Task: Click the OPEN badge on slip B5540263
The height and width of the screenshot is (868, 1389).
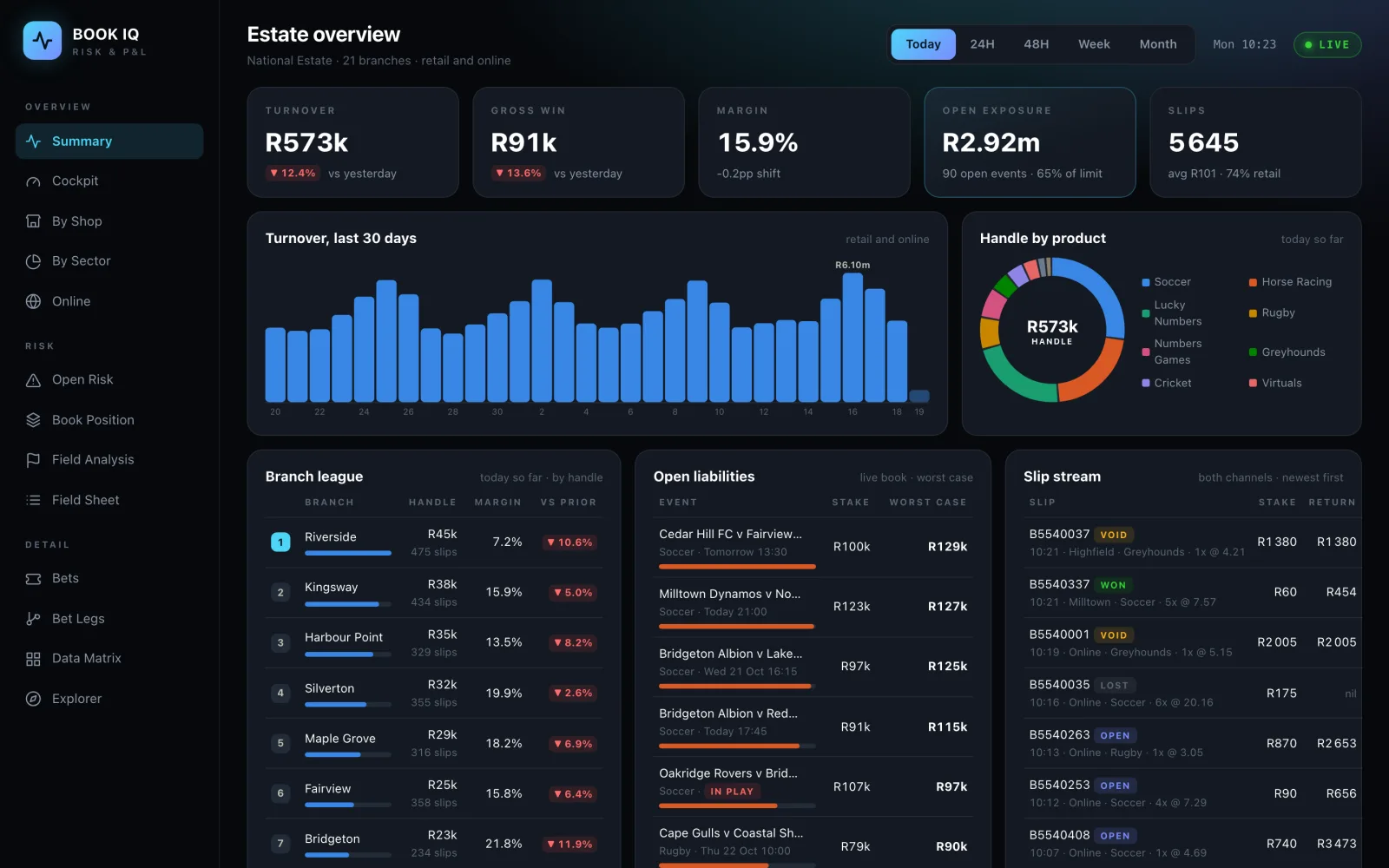Action: coord(1115,736)
